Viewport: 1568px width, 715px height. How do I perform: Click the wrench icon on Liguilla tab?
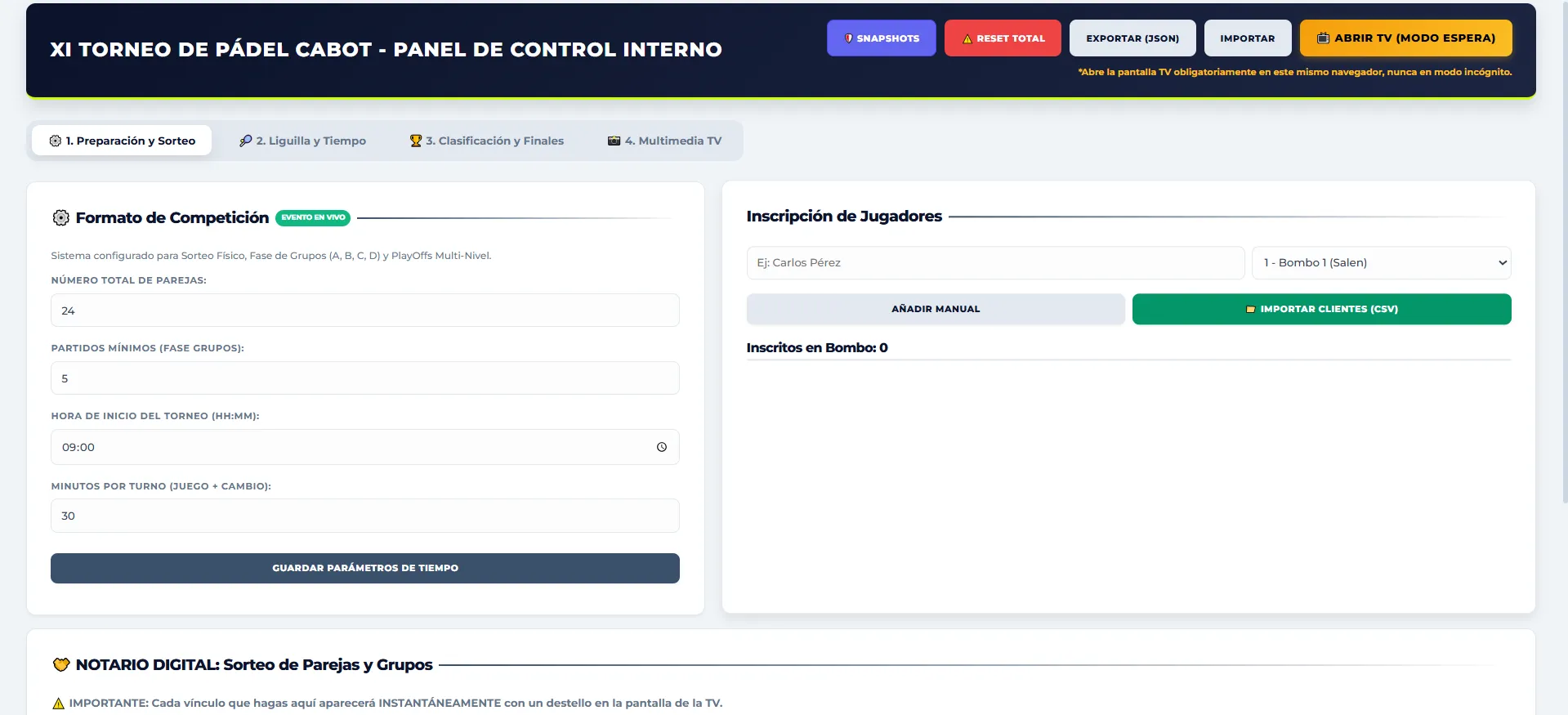coord(245,141)
